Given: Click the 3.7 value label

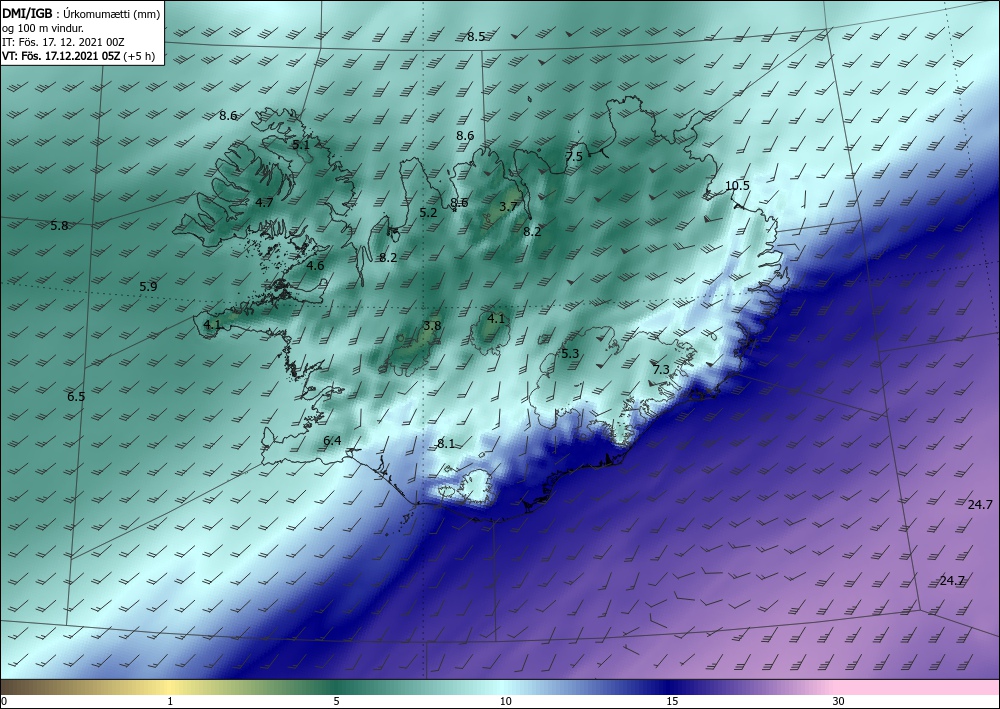Looking at the screenshot, I should coord(508,207).
